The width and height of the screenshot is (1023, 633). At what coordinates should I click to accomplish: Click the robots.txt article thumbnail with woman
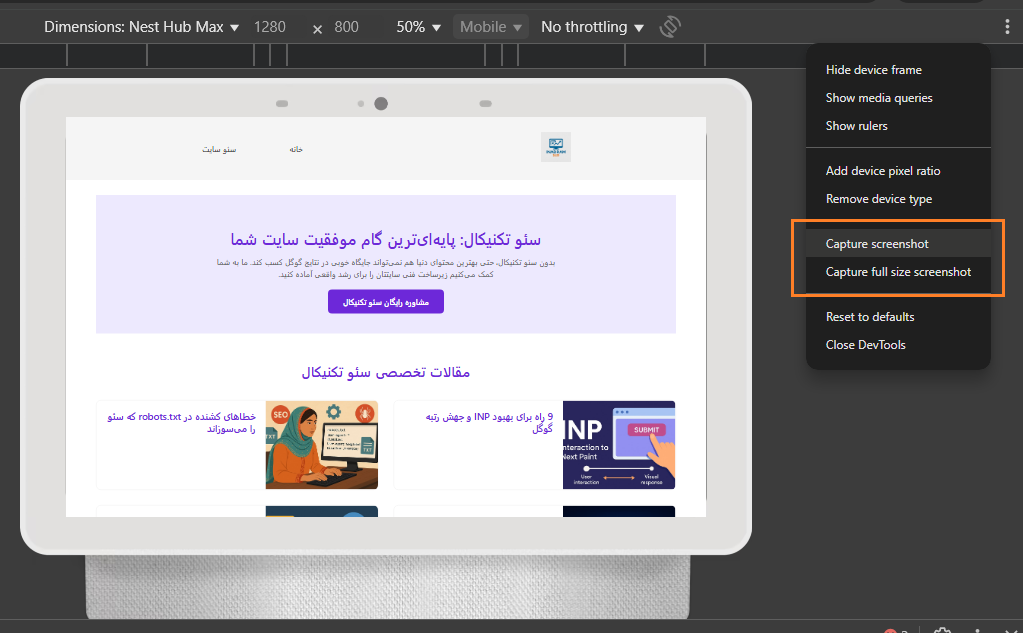(x=322, y=445)
